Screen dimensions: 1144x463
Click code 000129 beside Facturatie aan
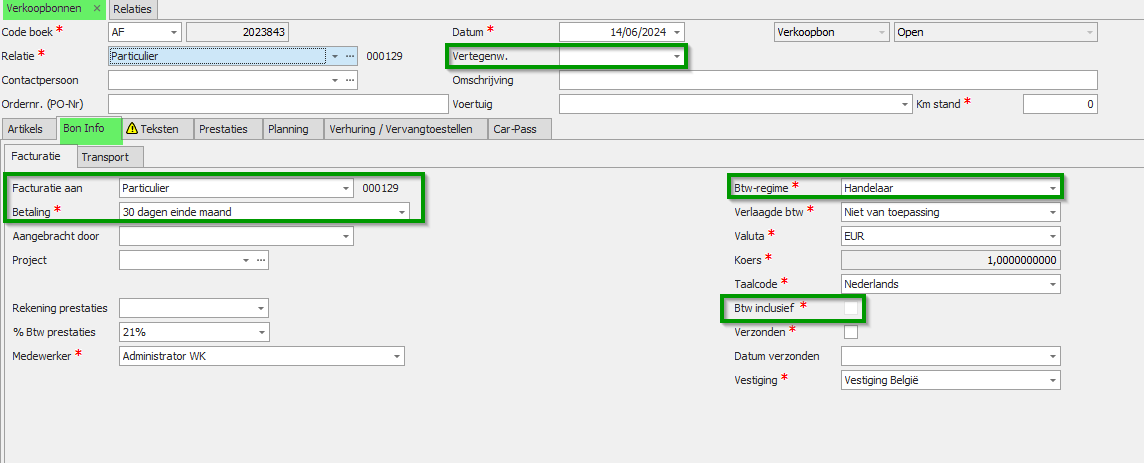[380, 188]
